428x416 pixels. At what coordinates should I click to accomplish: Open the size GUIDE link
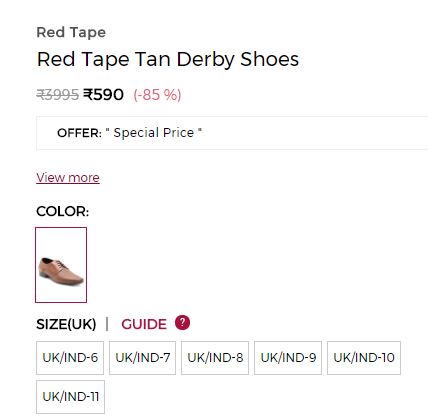[x=144, y=324]
